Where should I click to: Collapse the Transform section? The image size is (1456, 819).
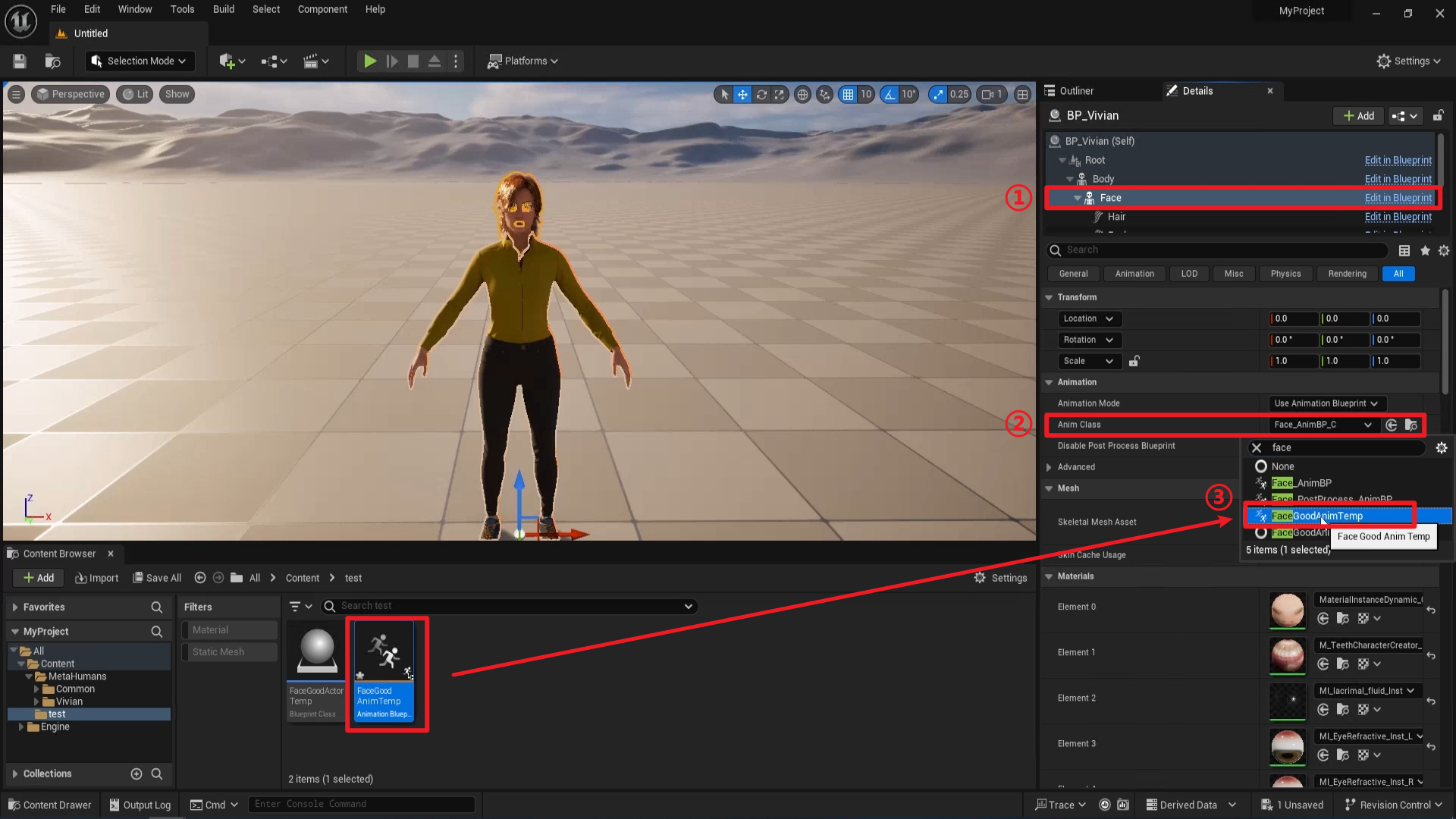pos(1049,297)
